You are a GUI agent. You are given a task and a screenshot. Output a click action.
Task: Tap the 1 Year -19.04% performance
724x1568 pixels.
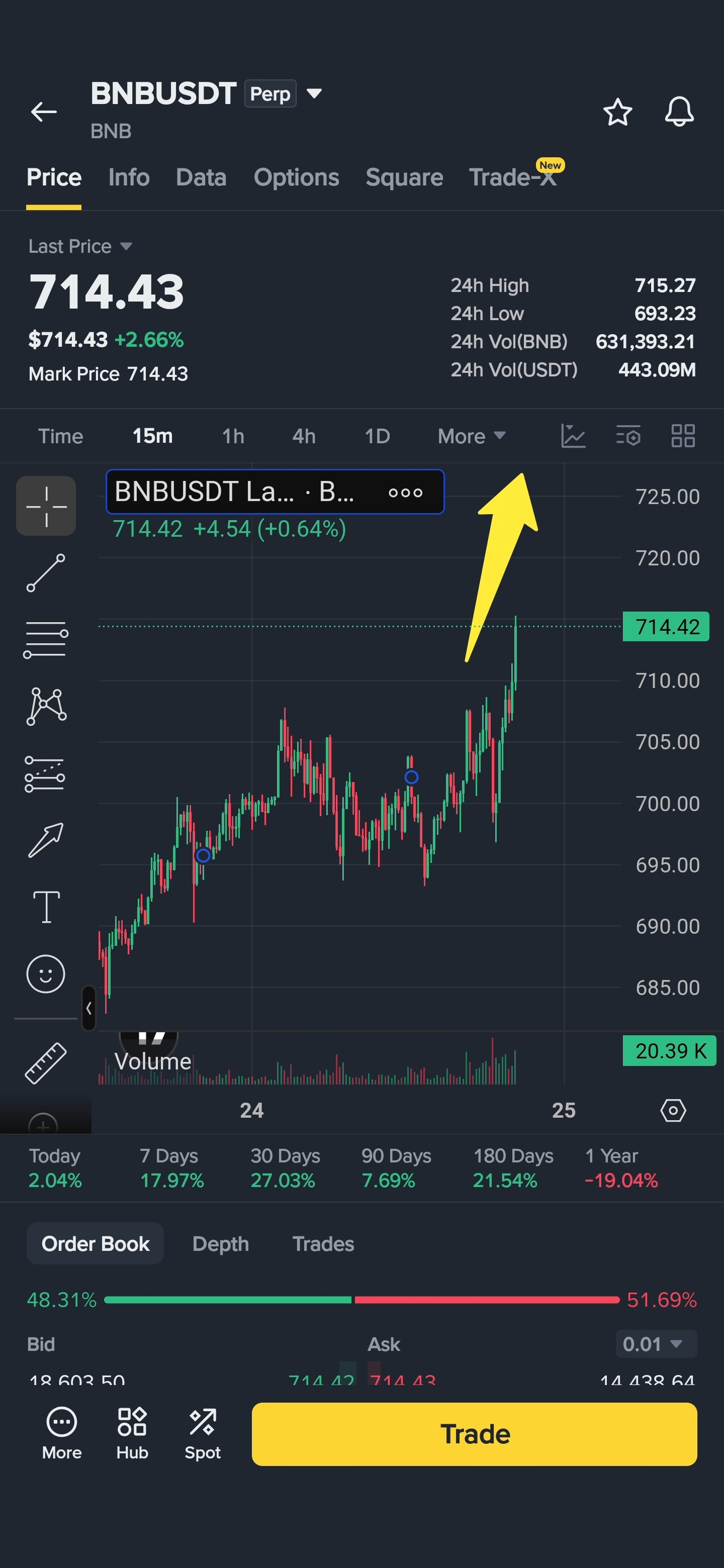point(621,1167)
